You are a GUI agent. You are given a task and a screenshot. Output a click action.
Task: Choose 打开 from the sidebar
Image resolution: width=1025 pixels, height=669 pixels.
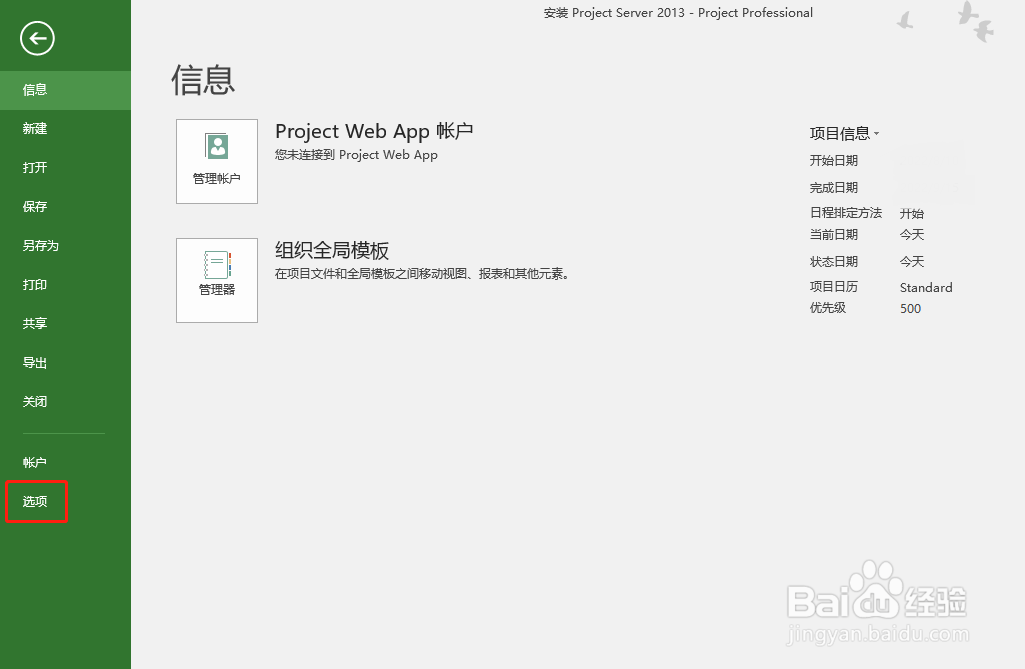coord(65,168)
